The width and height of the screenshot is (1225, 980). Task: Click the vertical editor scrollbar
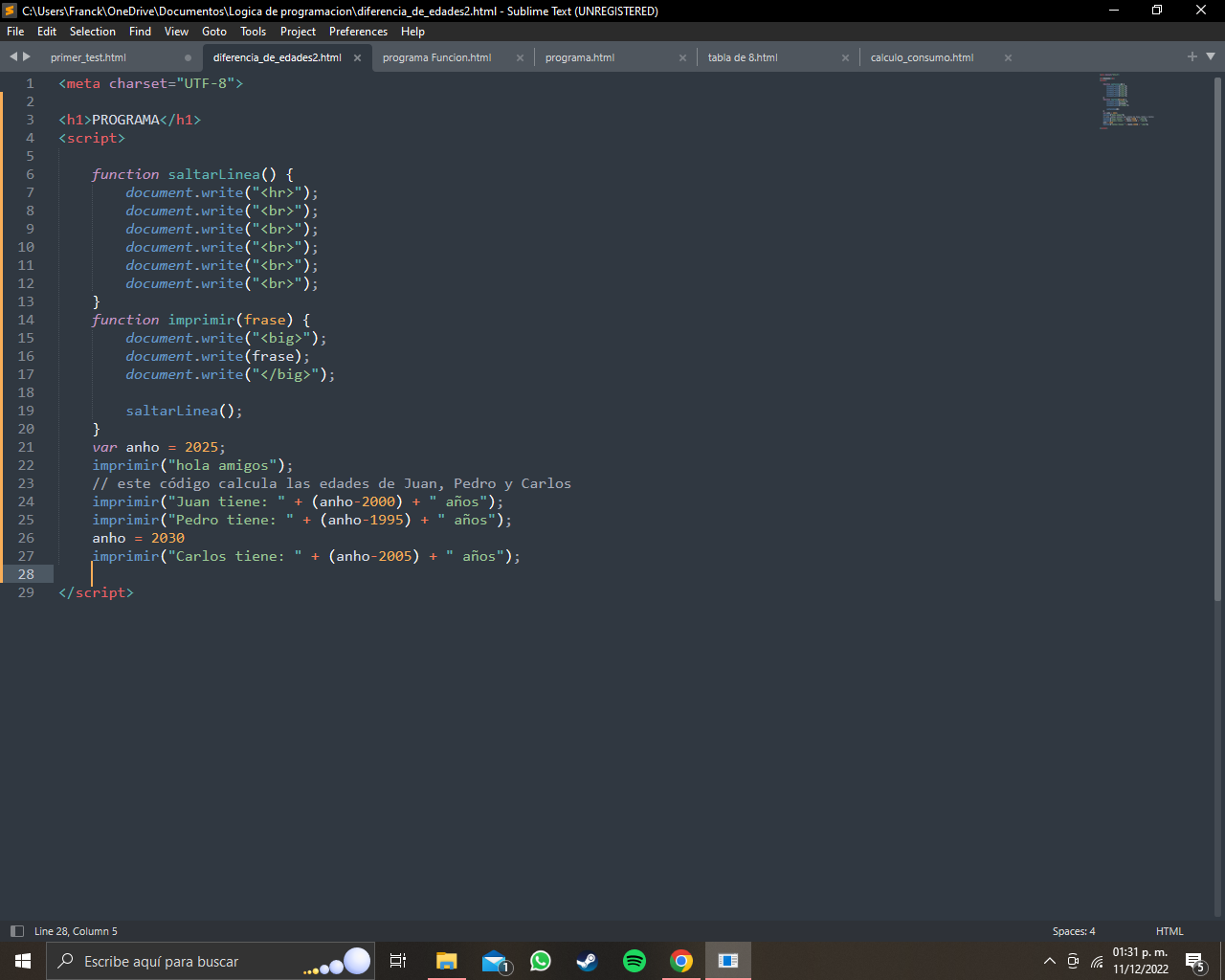1217,338
